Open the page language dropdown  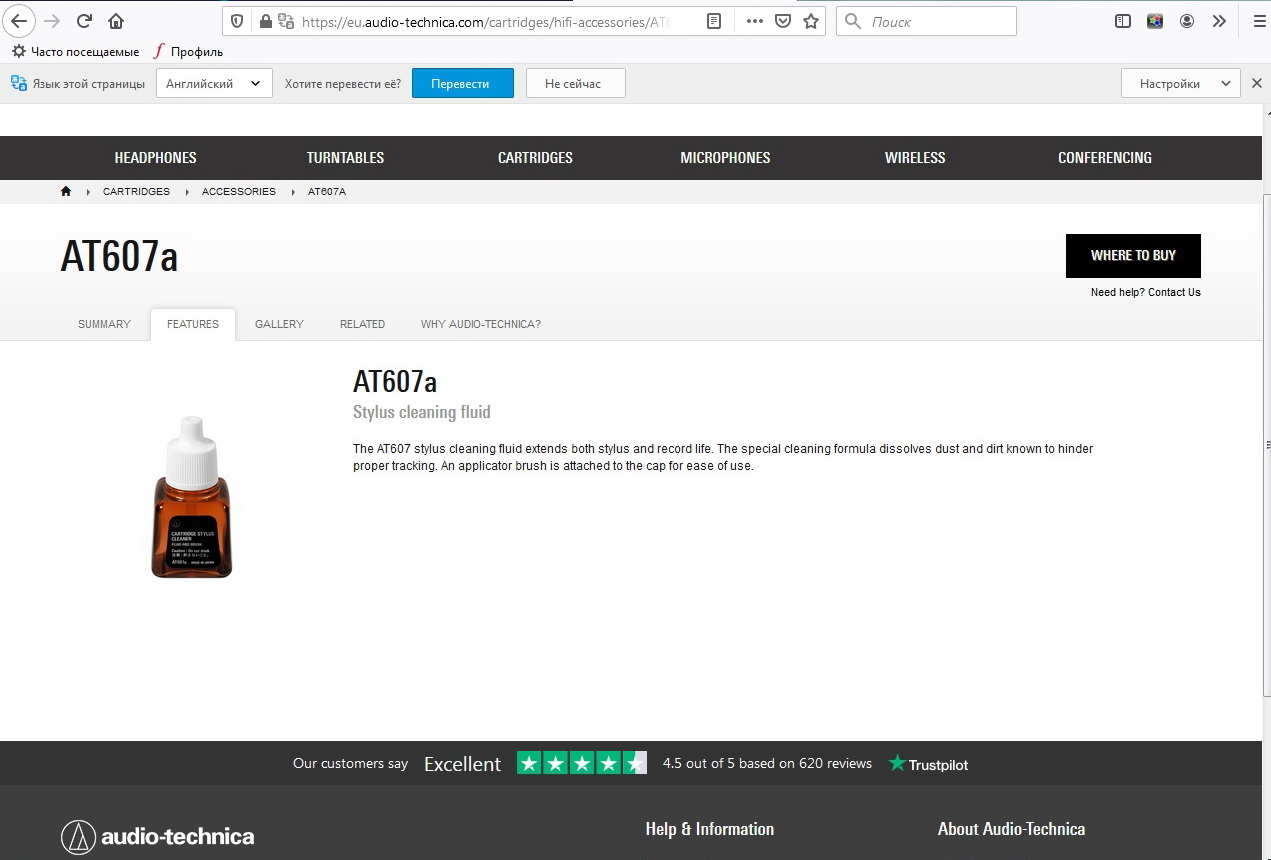click(214, 84)
